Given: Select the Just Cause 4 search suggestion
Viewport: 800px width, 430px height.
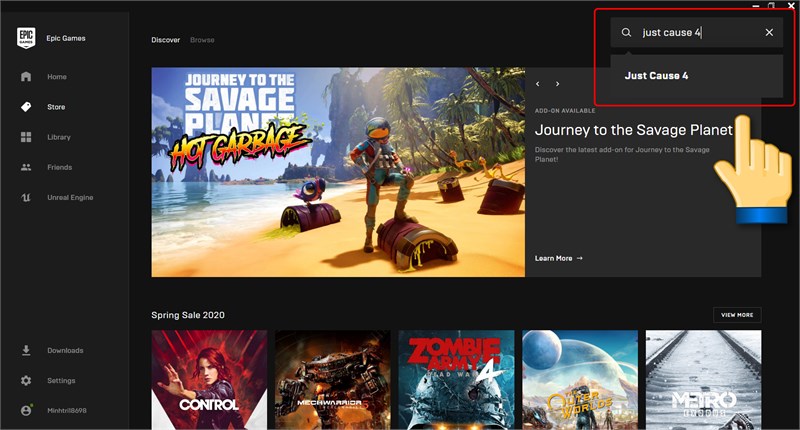Looking at the screenshot, I should click(697, 75).
